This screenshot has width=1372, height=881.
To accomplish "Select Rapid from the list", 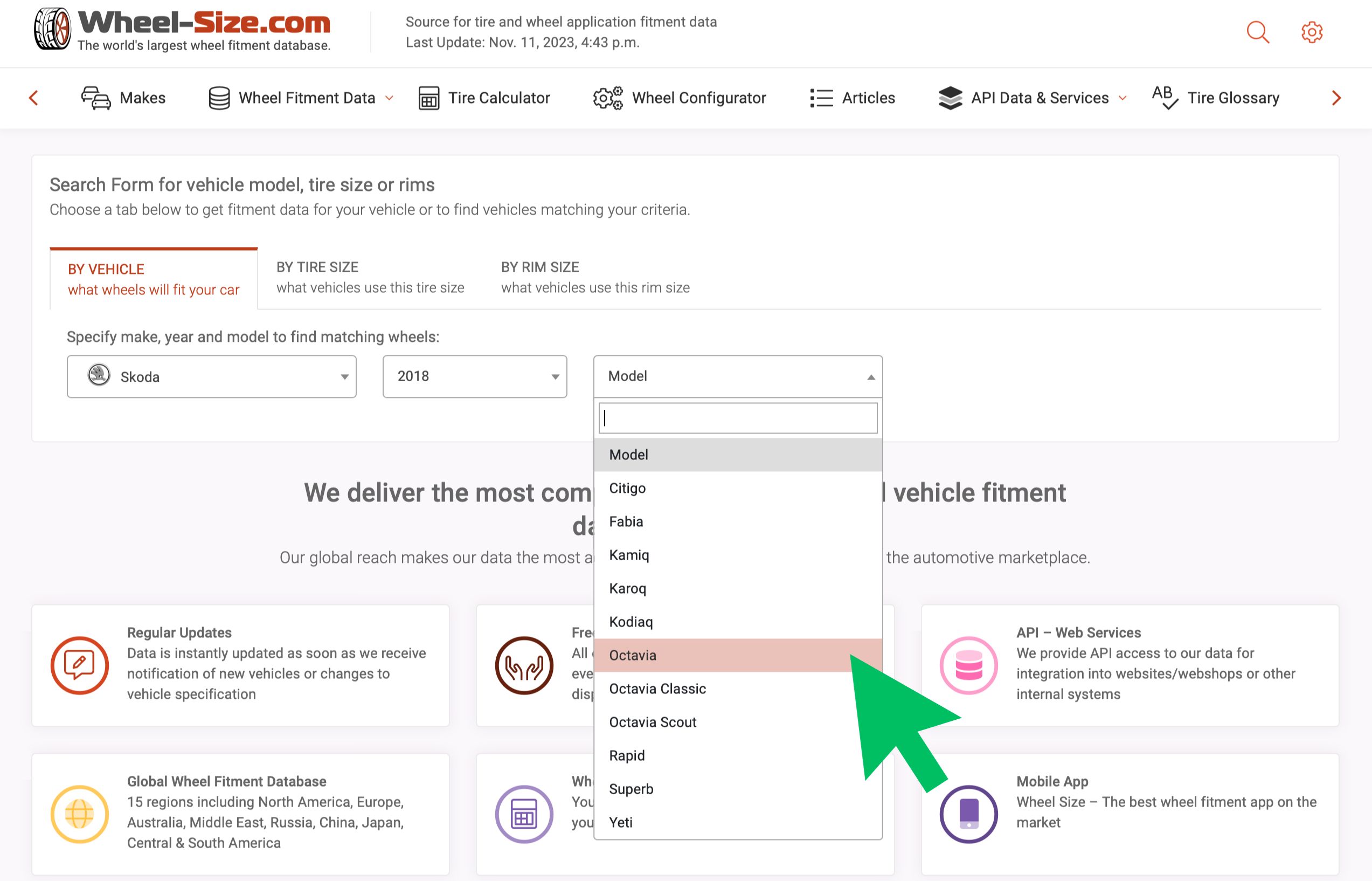I will click(737, 755).
